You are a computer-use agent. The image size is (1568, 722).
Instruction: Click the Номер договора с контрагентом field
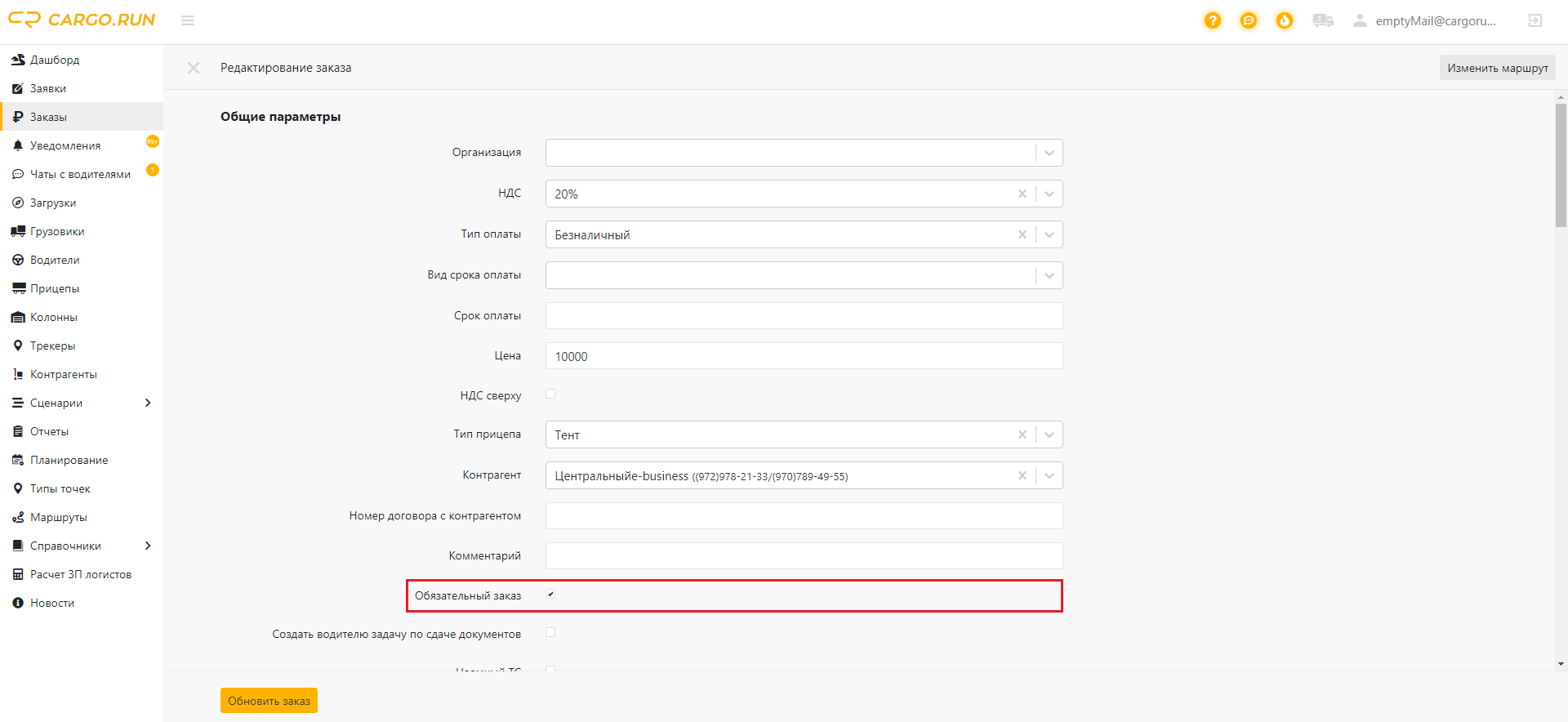tap(804, 515)
